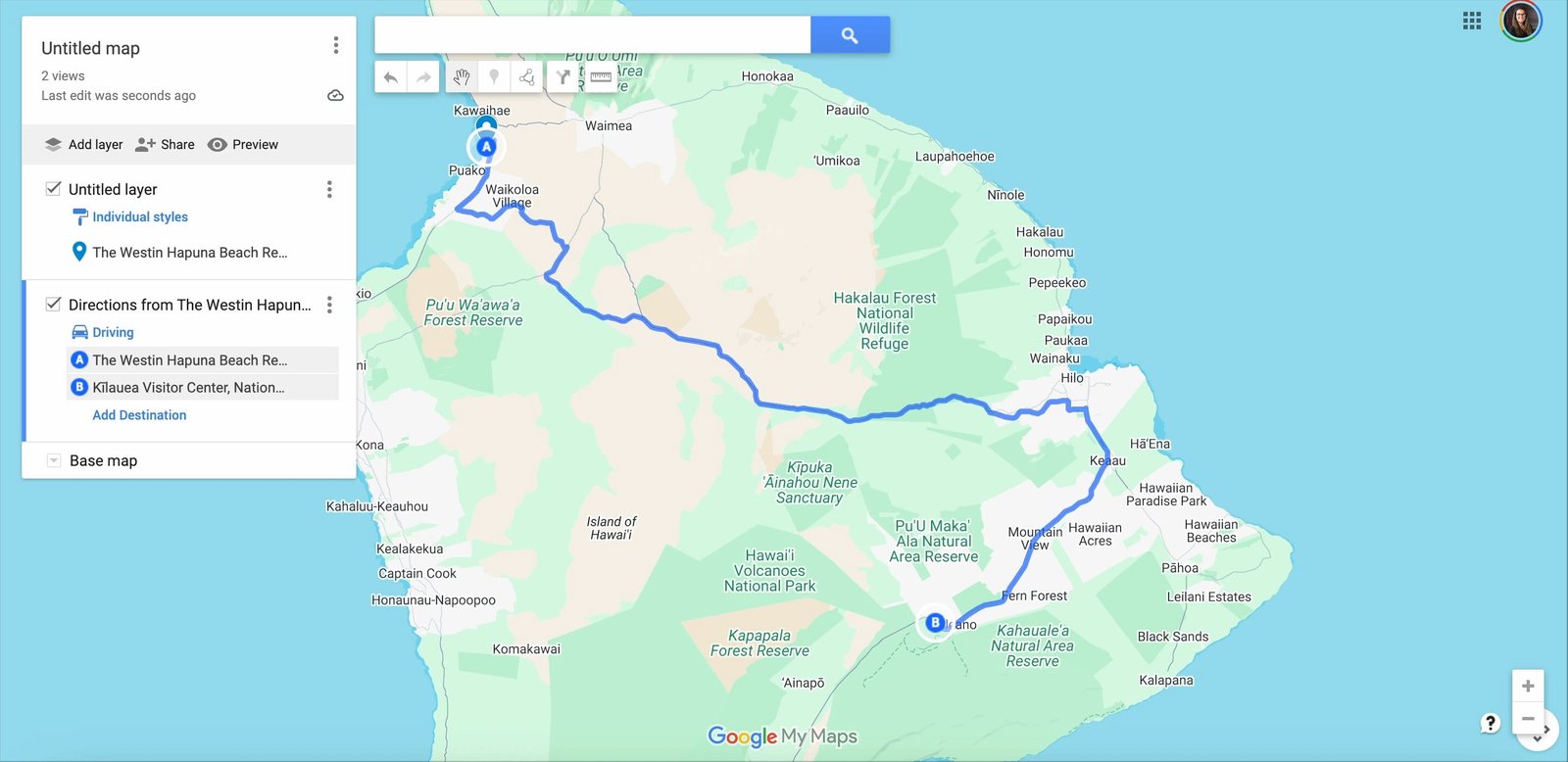Select the Add directions tool
This screenshot has width=1568, height=762.
click(563, 77)
